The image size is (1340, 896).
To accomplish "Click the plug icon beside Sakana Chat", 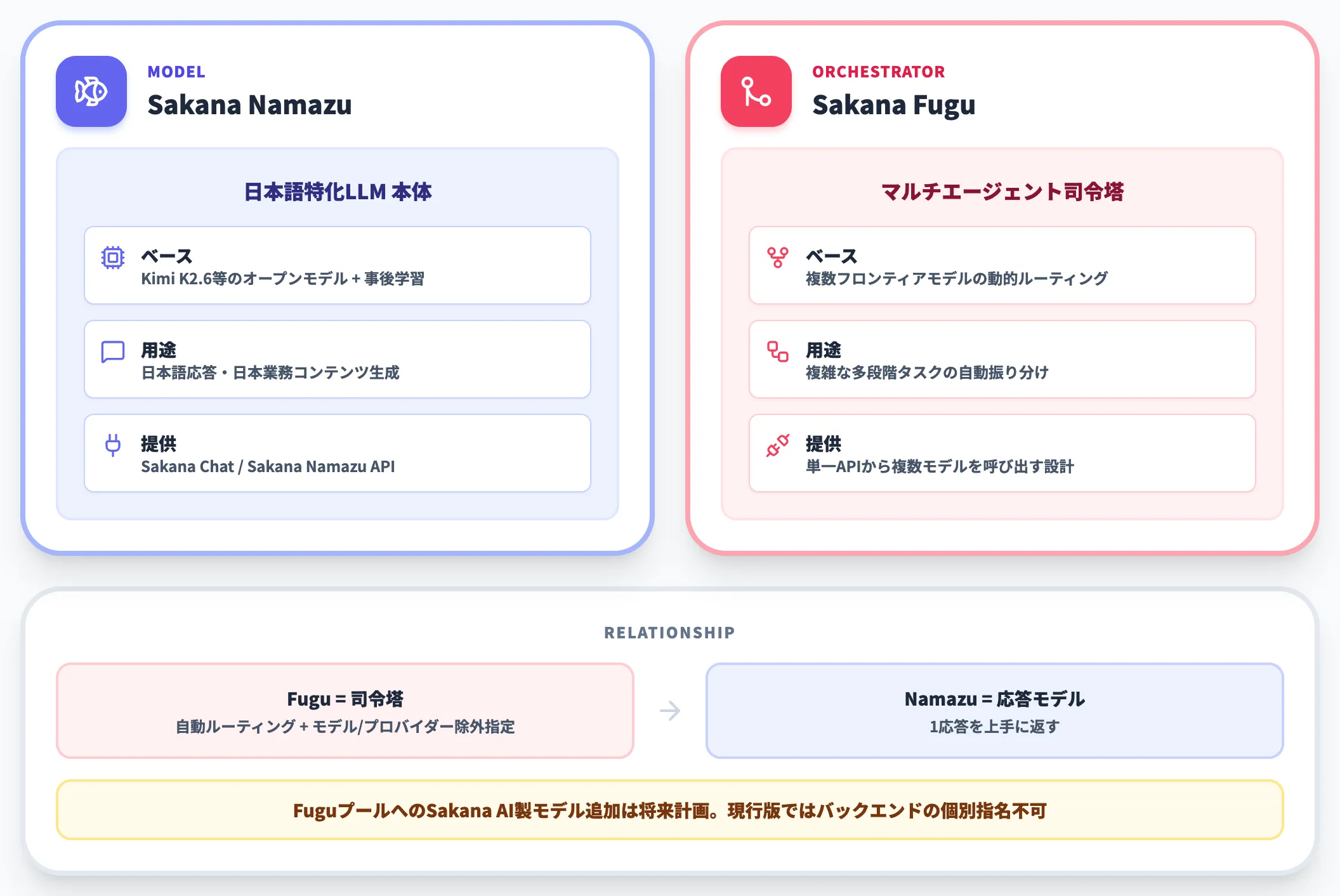I will click(113, 445).
